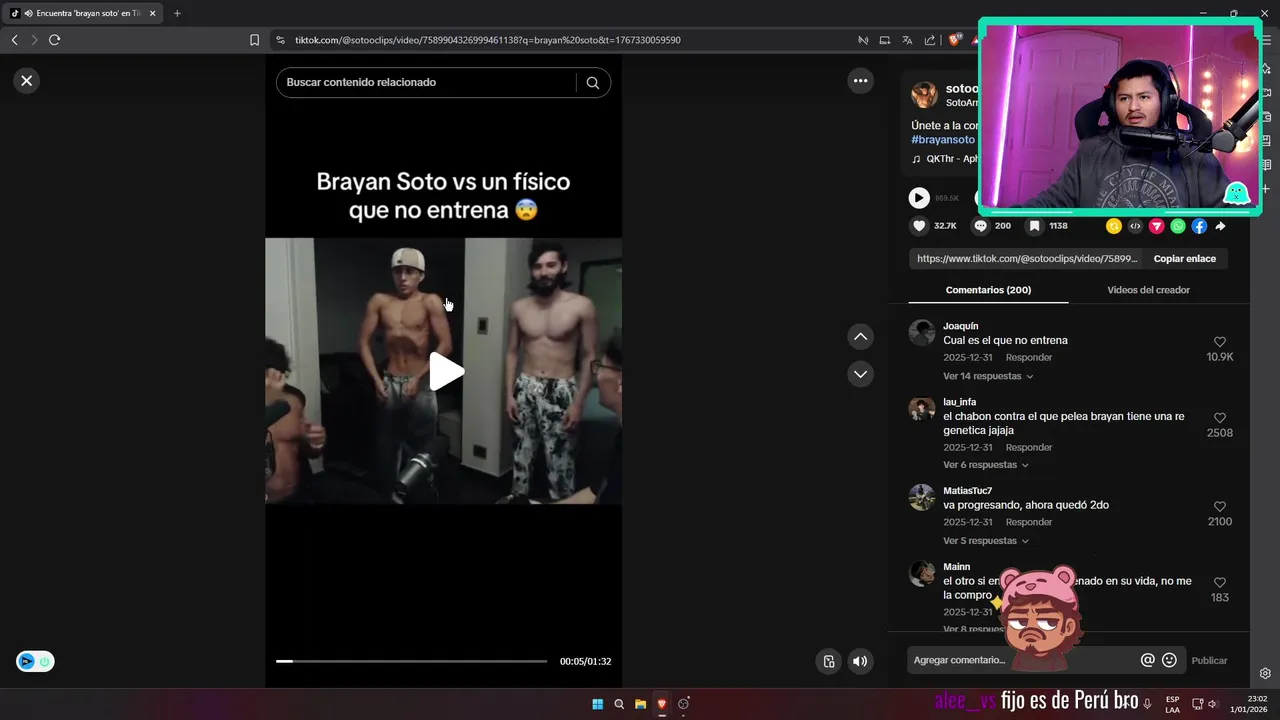Click the red send-to-friends icon
This screenshot has height=720, width=1280.
(x=1156, y=226)
